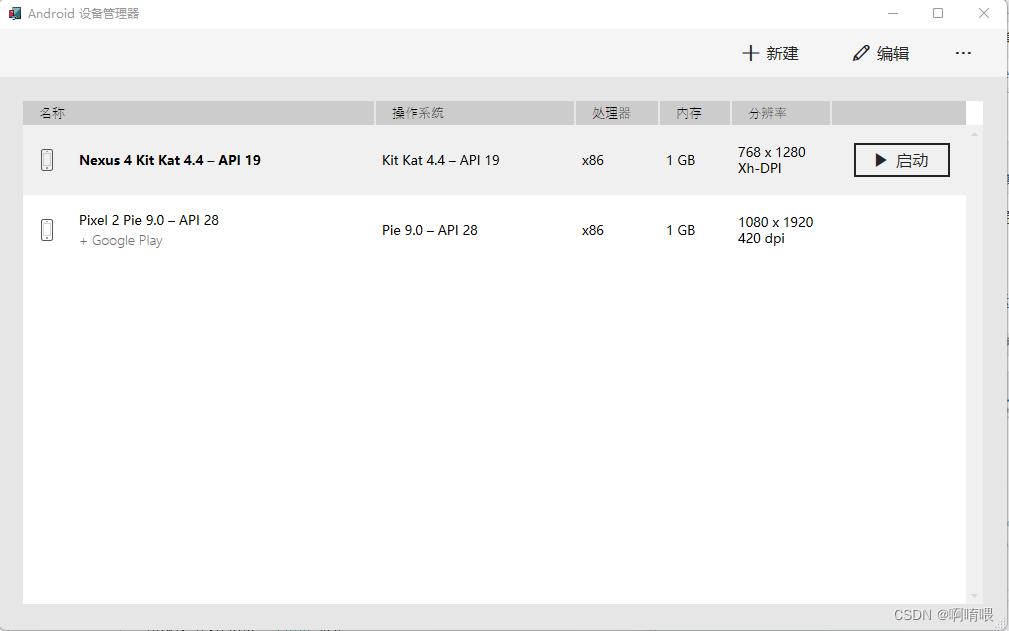Select the Nexus 4 Kit Kat 4.4 – API 19 device name
The height and width of the screenshot is (631, 1009).
coord(170,160)
